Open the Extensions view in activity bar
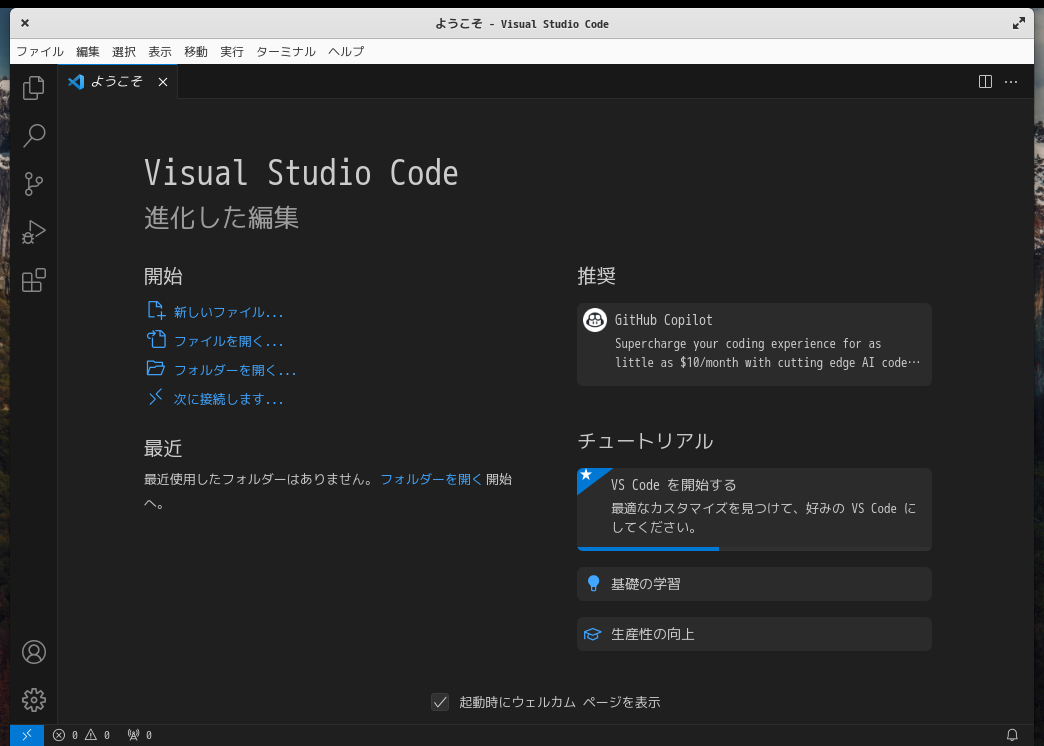 pyautogui.click(x=33, y=280)
